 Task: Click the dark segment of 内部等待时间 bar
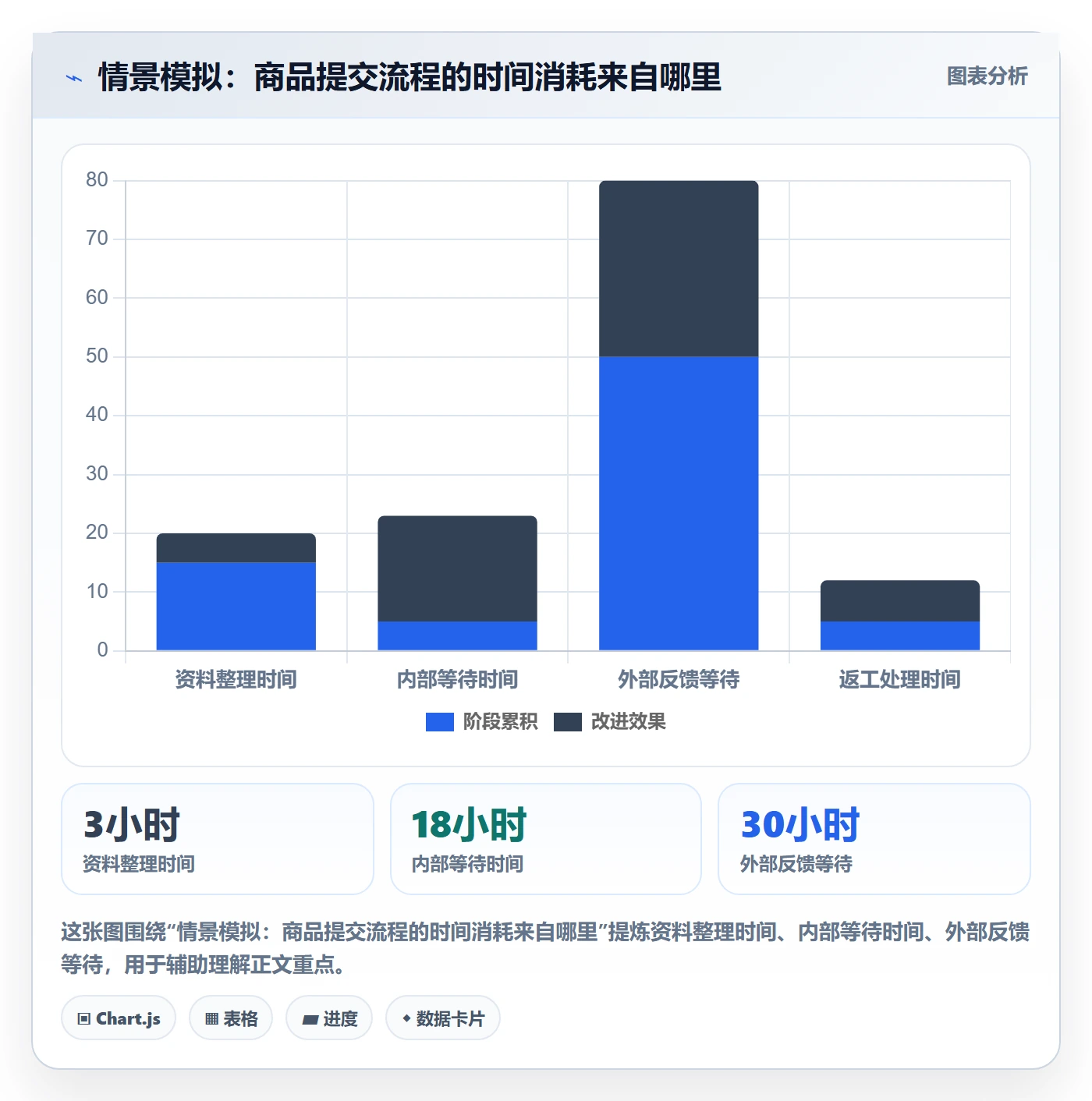tap(458, 568)
